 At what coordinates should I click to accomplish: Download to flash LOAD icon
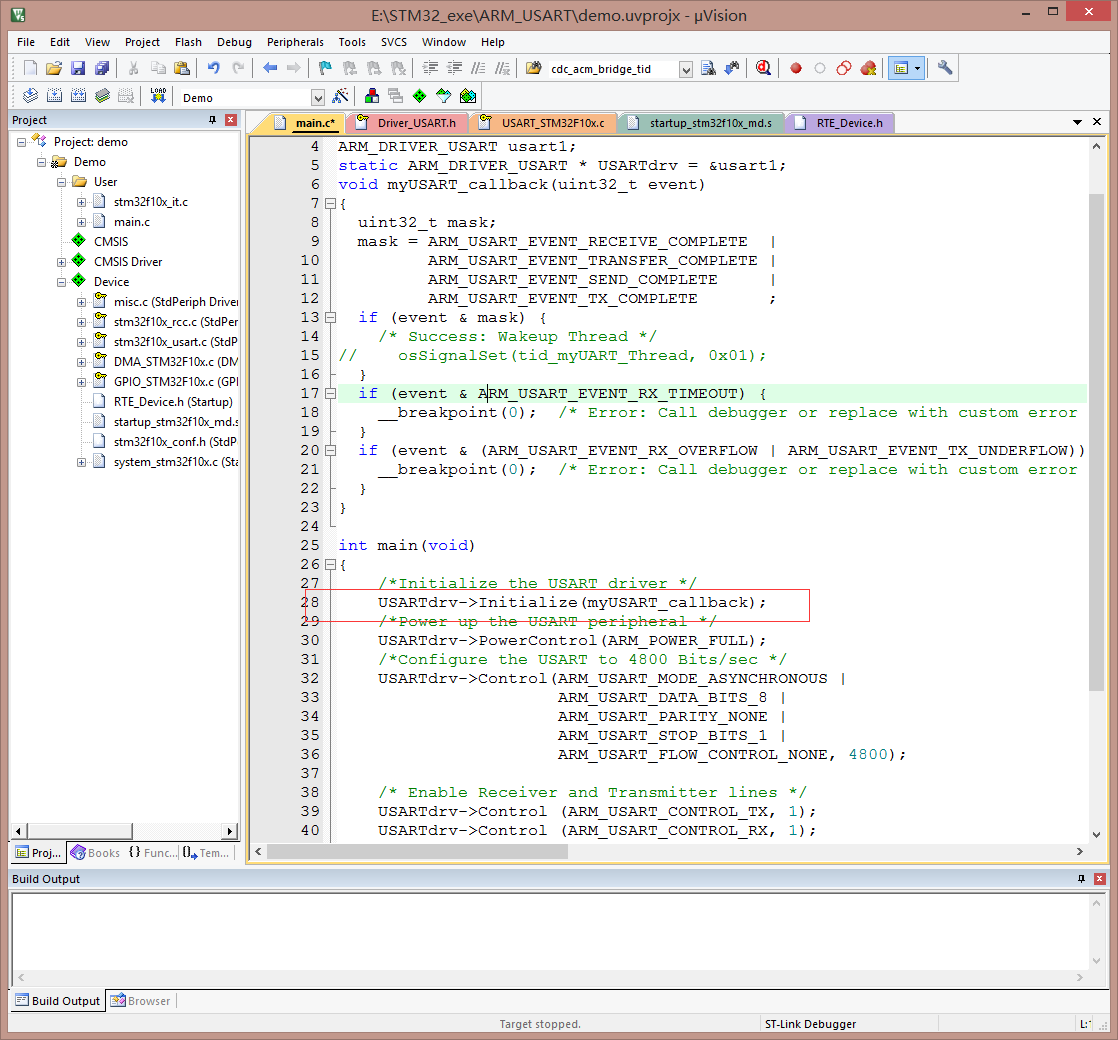point(158,96)
